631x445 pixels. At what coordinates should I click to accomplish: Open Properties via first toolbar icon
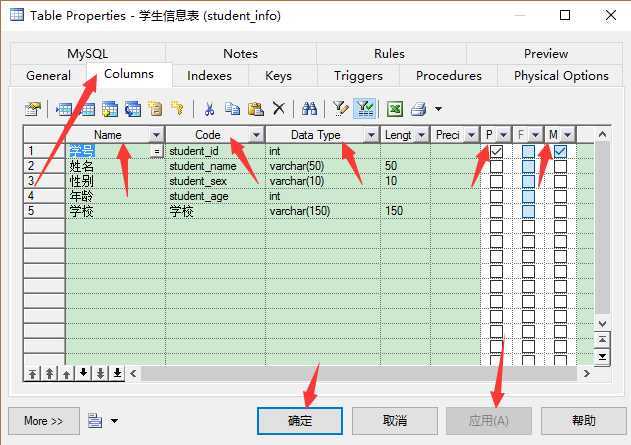pyautogui.click(x=33, y=109)
